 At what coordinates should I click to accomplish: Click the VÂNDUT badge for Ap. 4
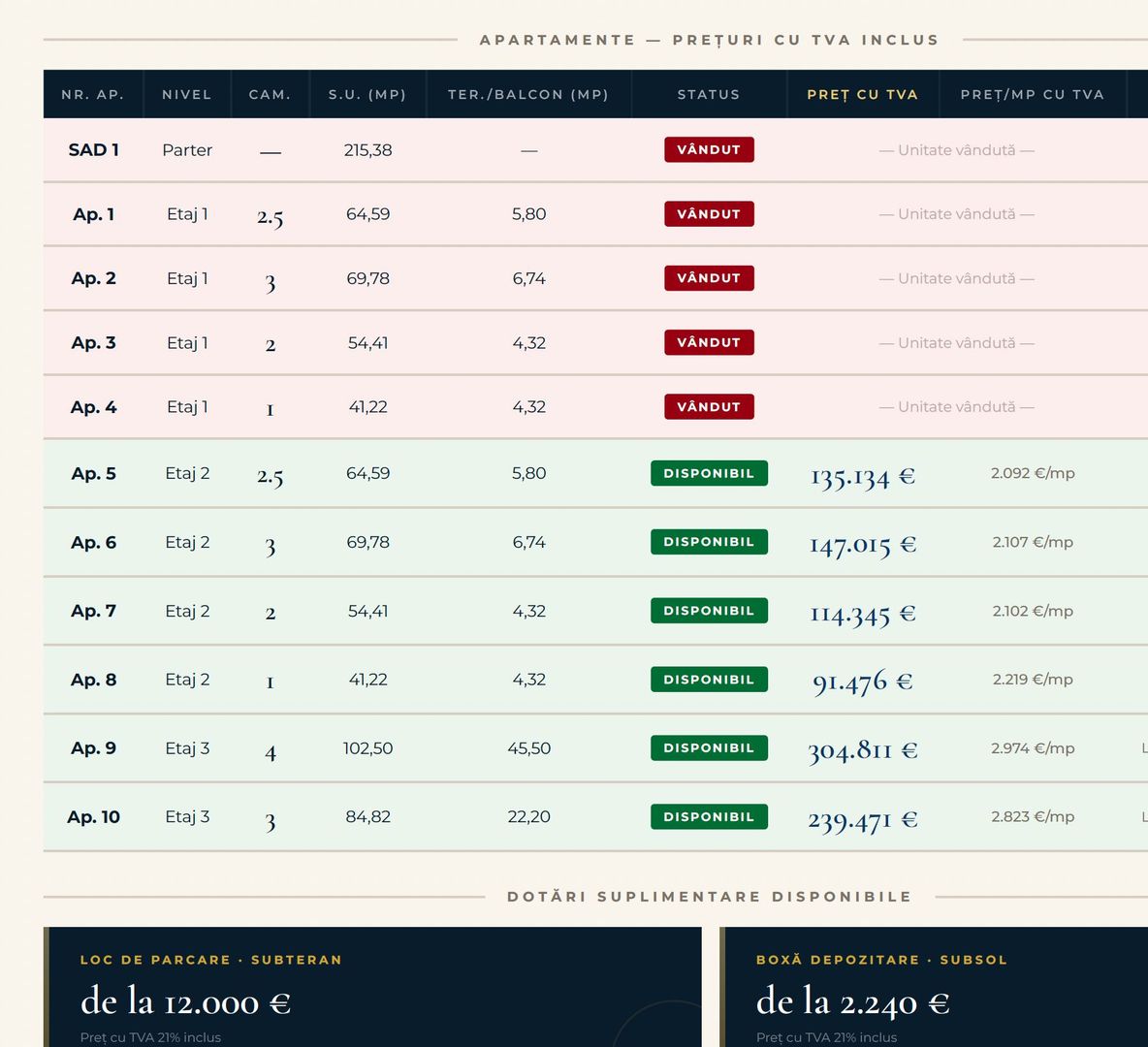click(x=709, y=407)
